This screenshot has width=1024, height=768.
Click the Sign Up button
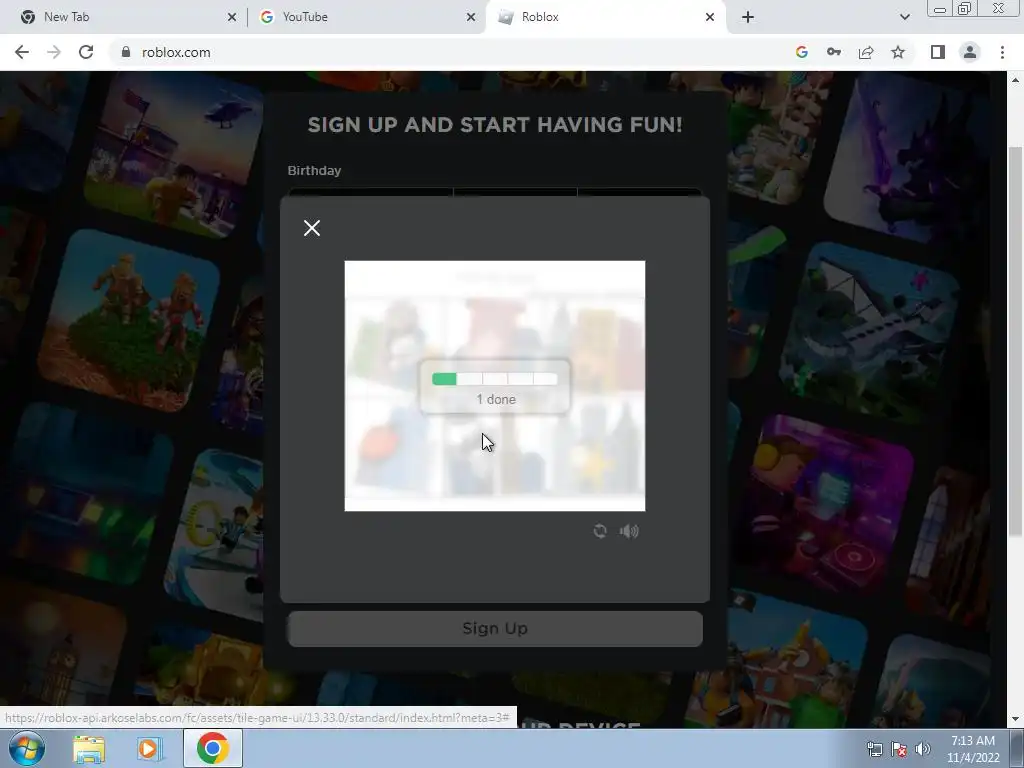tap(495, 628)
